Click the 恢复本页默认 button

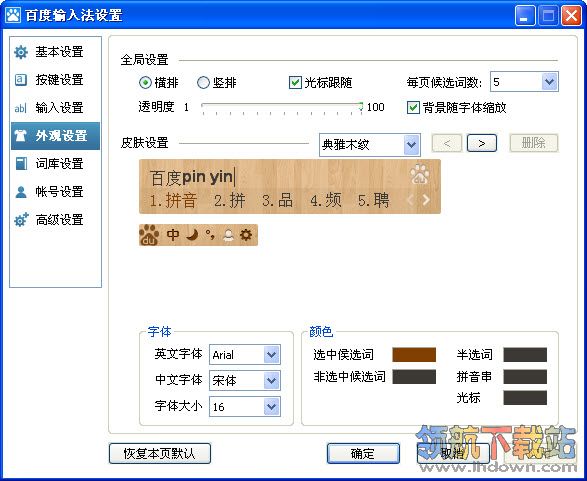160,453
